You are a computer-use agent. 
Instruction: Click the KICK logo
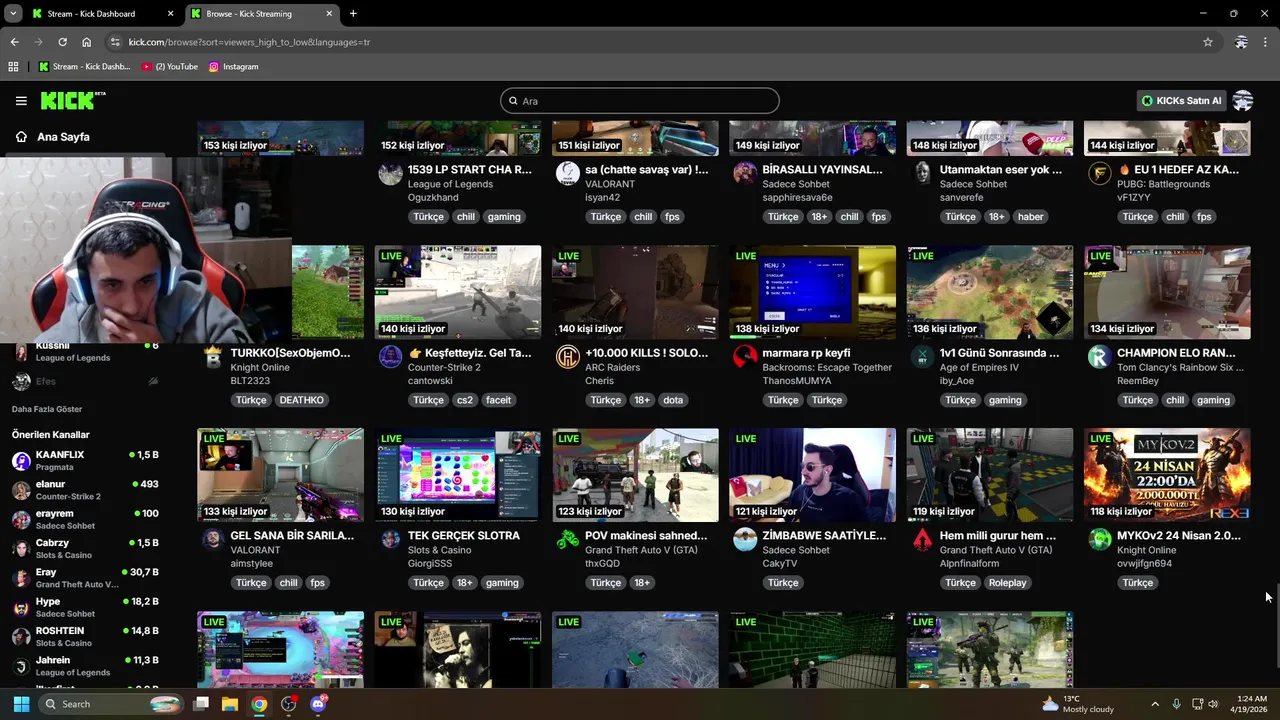point(72,100)
